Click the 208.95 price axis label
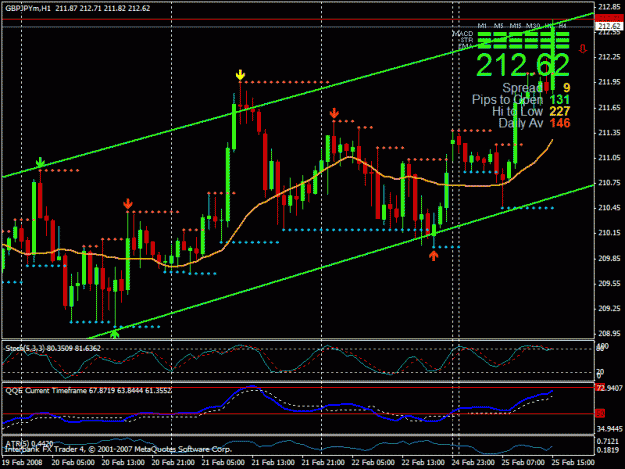Image resolution: width=625 pixels, height=469 pixels. pos(609,334)
